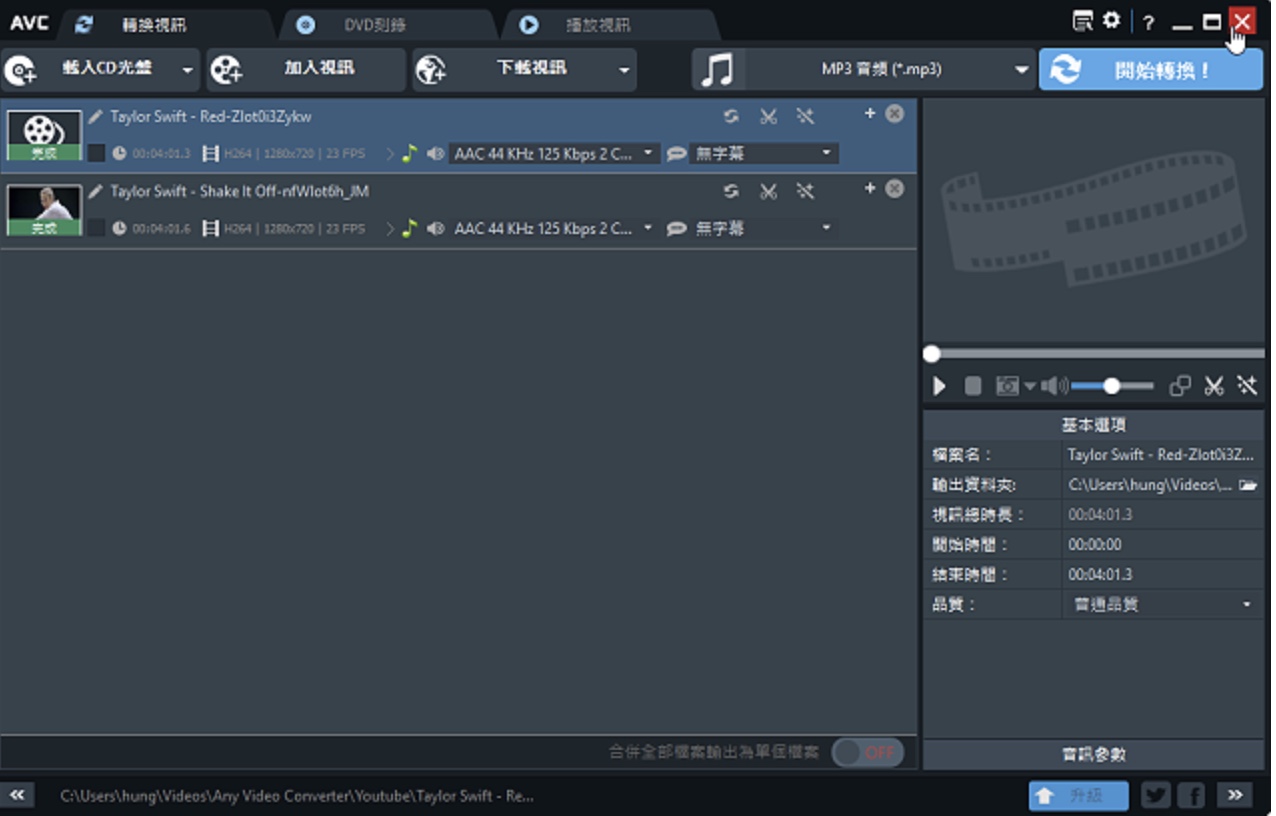Check the box on Shake It Off row
1276x816 pixels.
[96, 228]
